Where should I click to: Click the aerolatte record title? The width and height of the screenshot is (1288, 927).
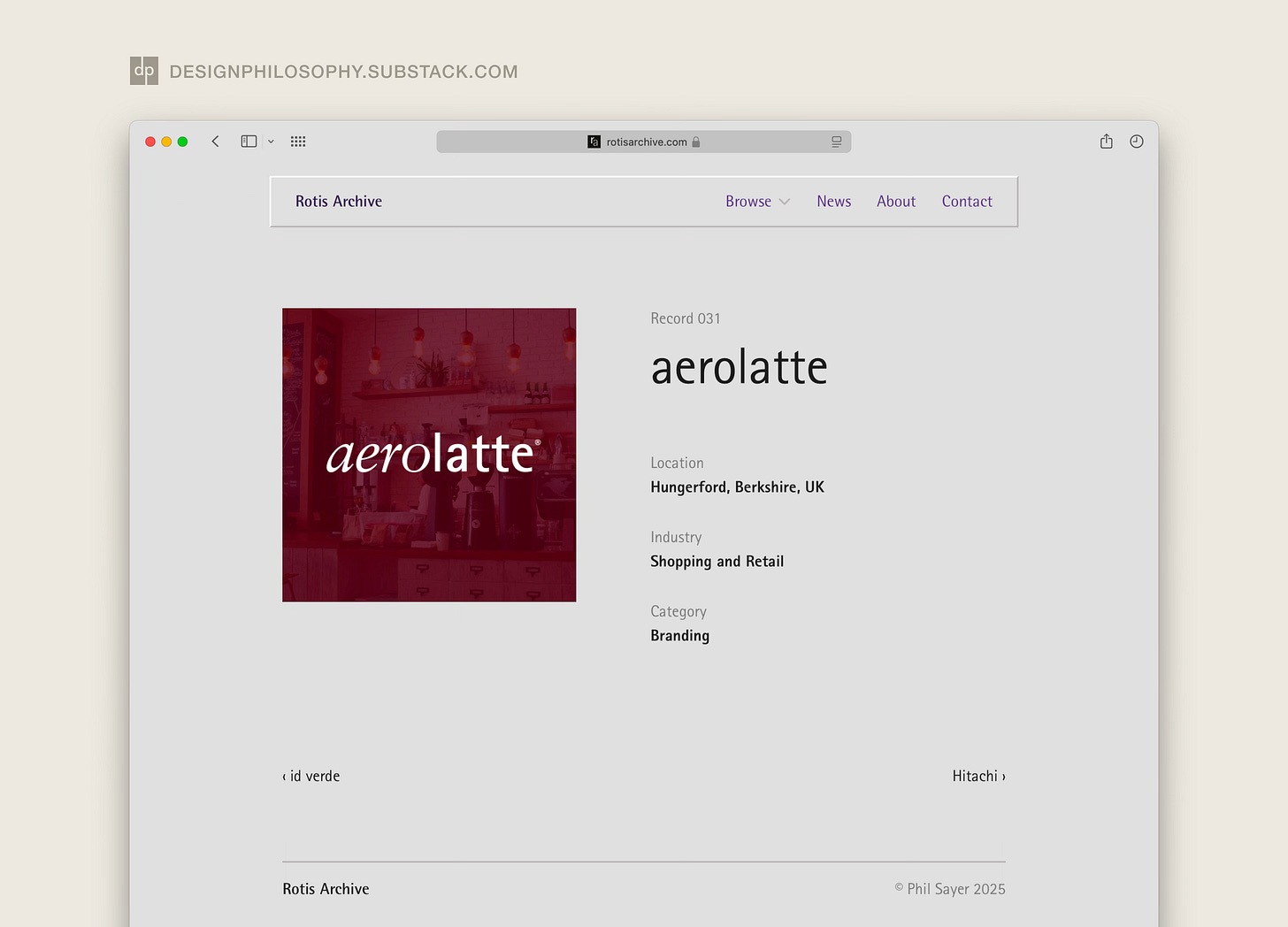click(740, 368)
